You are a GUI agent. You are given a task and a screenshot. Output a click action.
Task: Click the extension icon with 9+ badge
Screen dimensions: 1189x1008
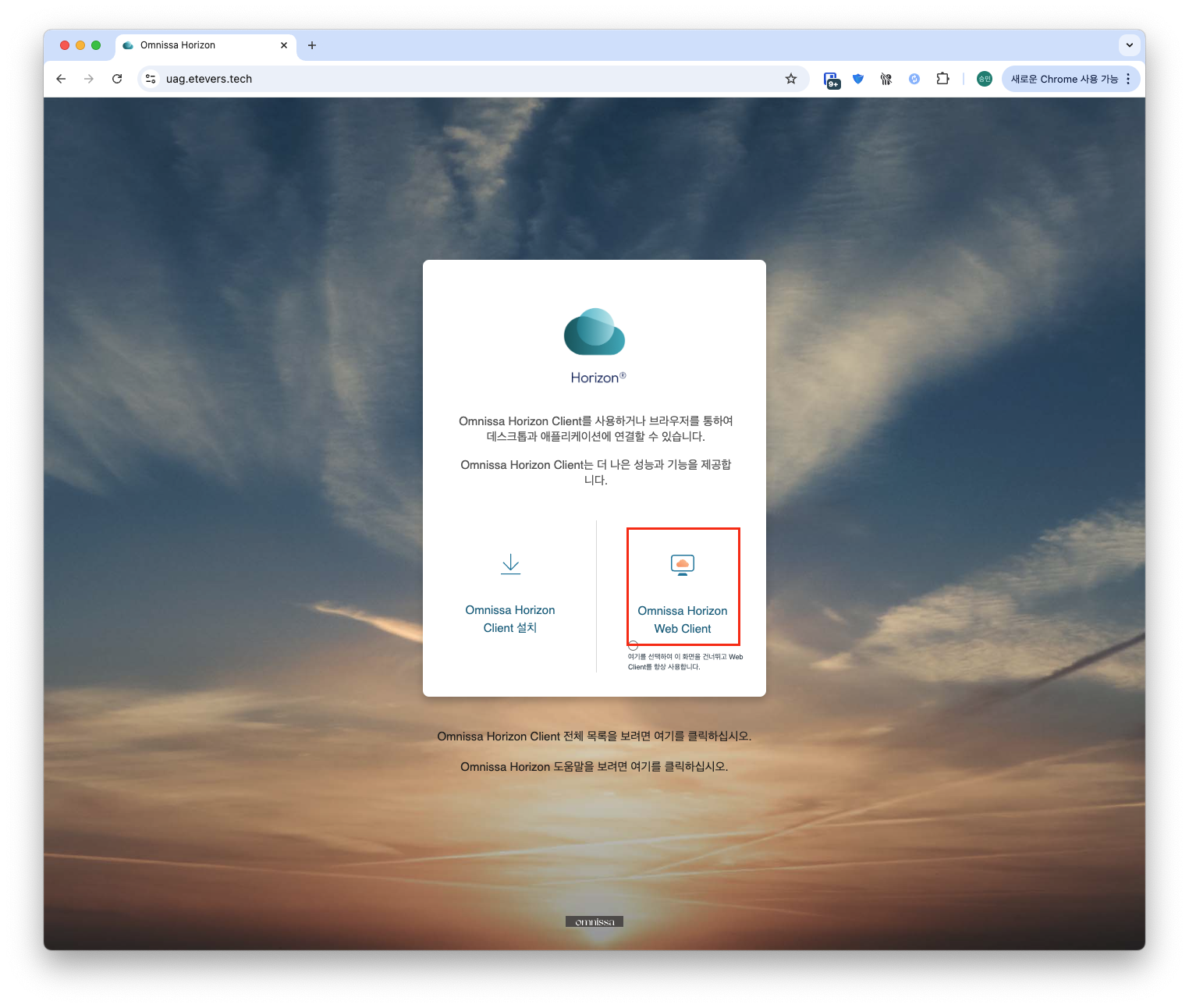[832, 80]
